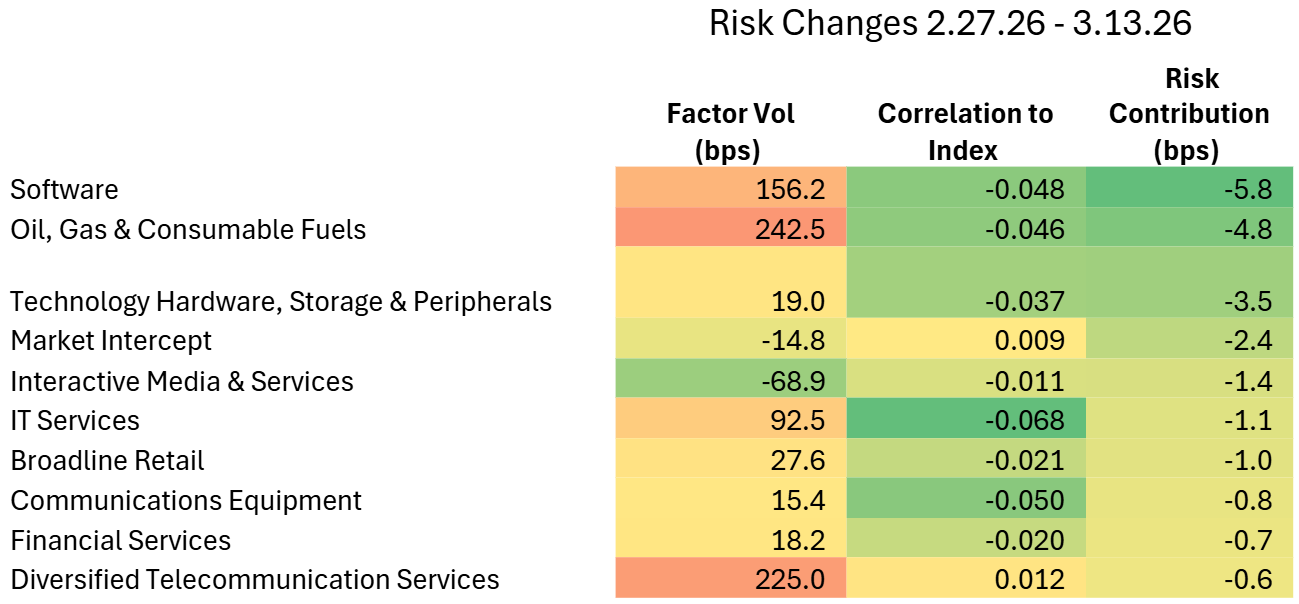Click the Oil, Gas & Consumable Fuels label
Screen dimensions: 1299x604
[188, 229]
